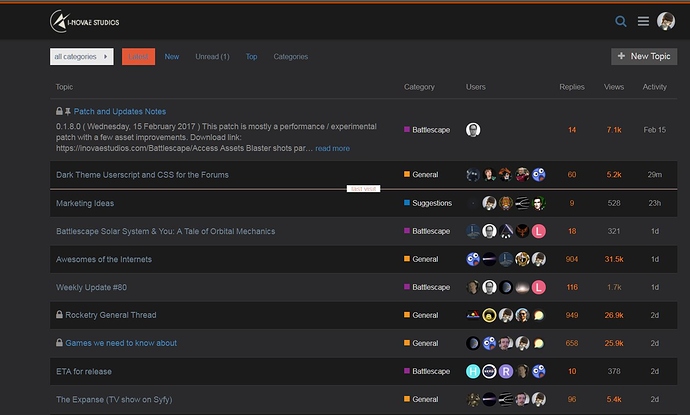
Task: Open The Expanse (TV show on Syfy) topic
Action: 114,400
